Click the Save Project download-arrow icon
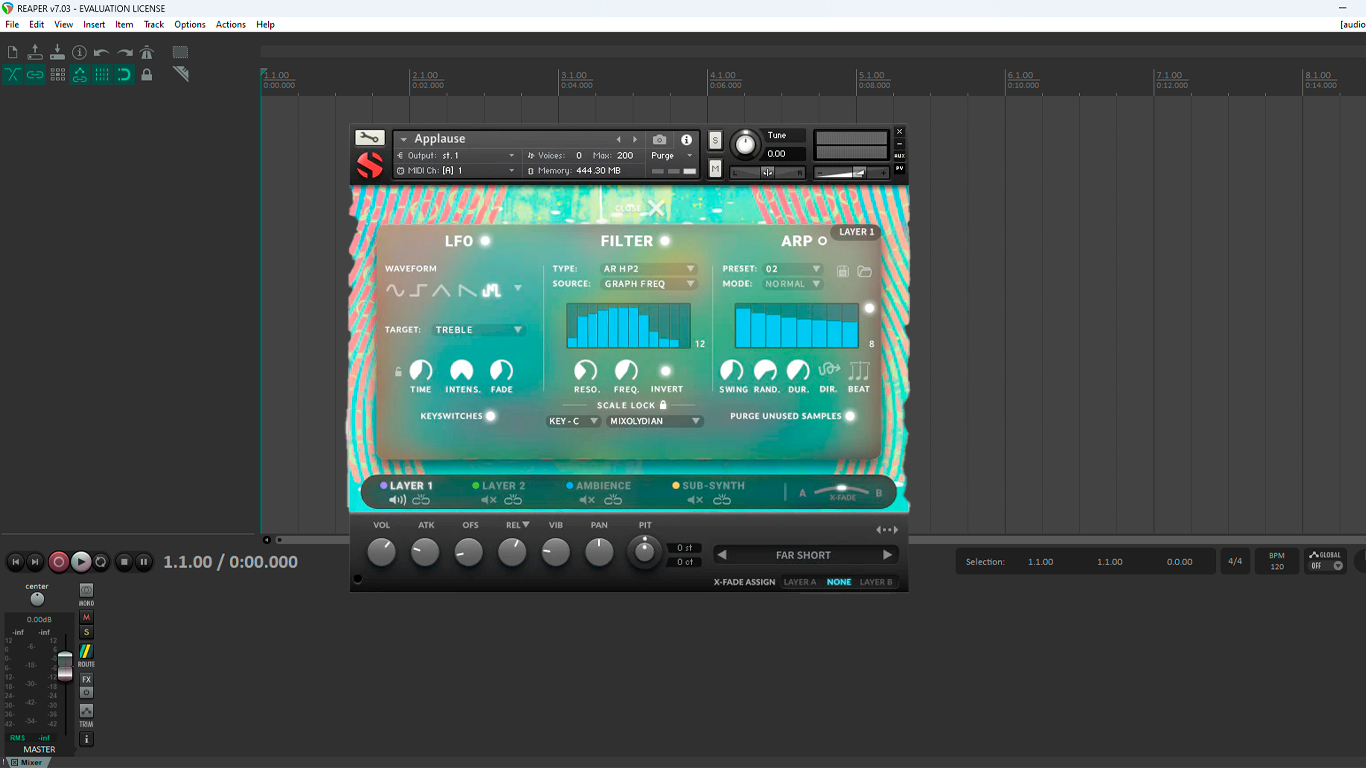Image resolution: width=1366 pixels, height=768 pixels. [57, 52]
